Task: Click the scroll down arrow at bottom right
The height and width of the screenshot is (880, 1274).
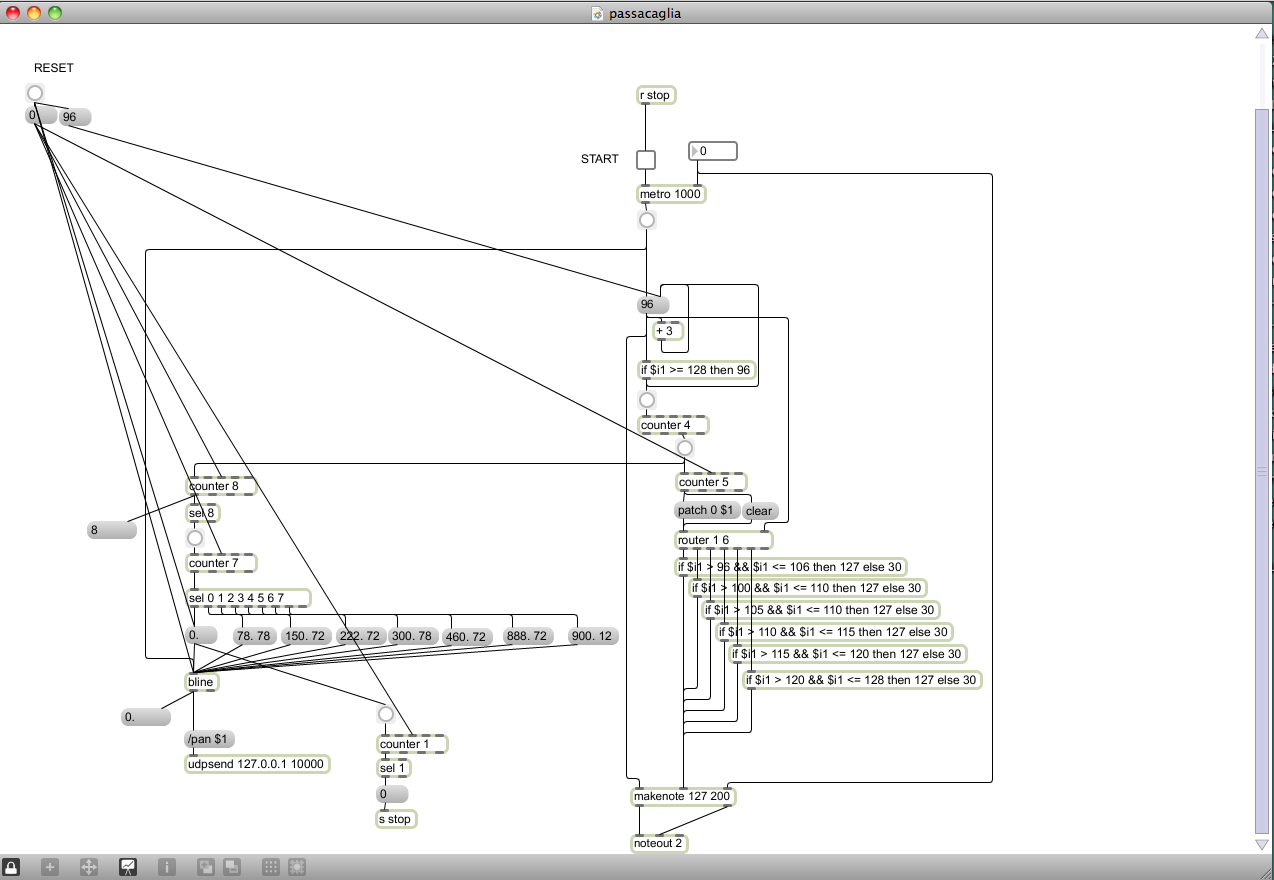Action: point(1262,845)
